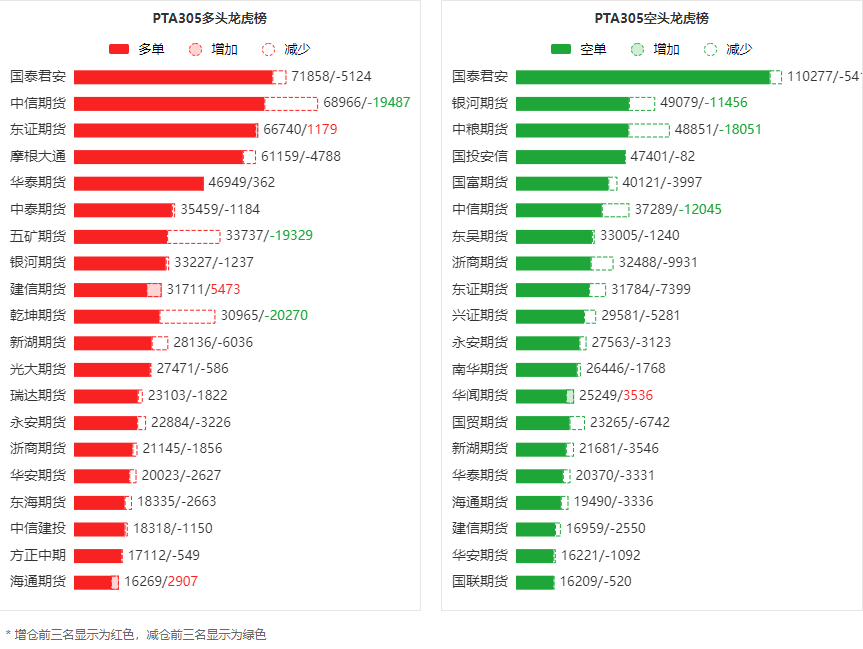The width and height of the screenshot is (863, 649).
Task: Click the 华闻期货 label in short chart
Action: (x=479, y=396)
